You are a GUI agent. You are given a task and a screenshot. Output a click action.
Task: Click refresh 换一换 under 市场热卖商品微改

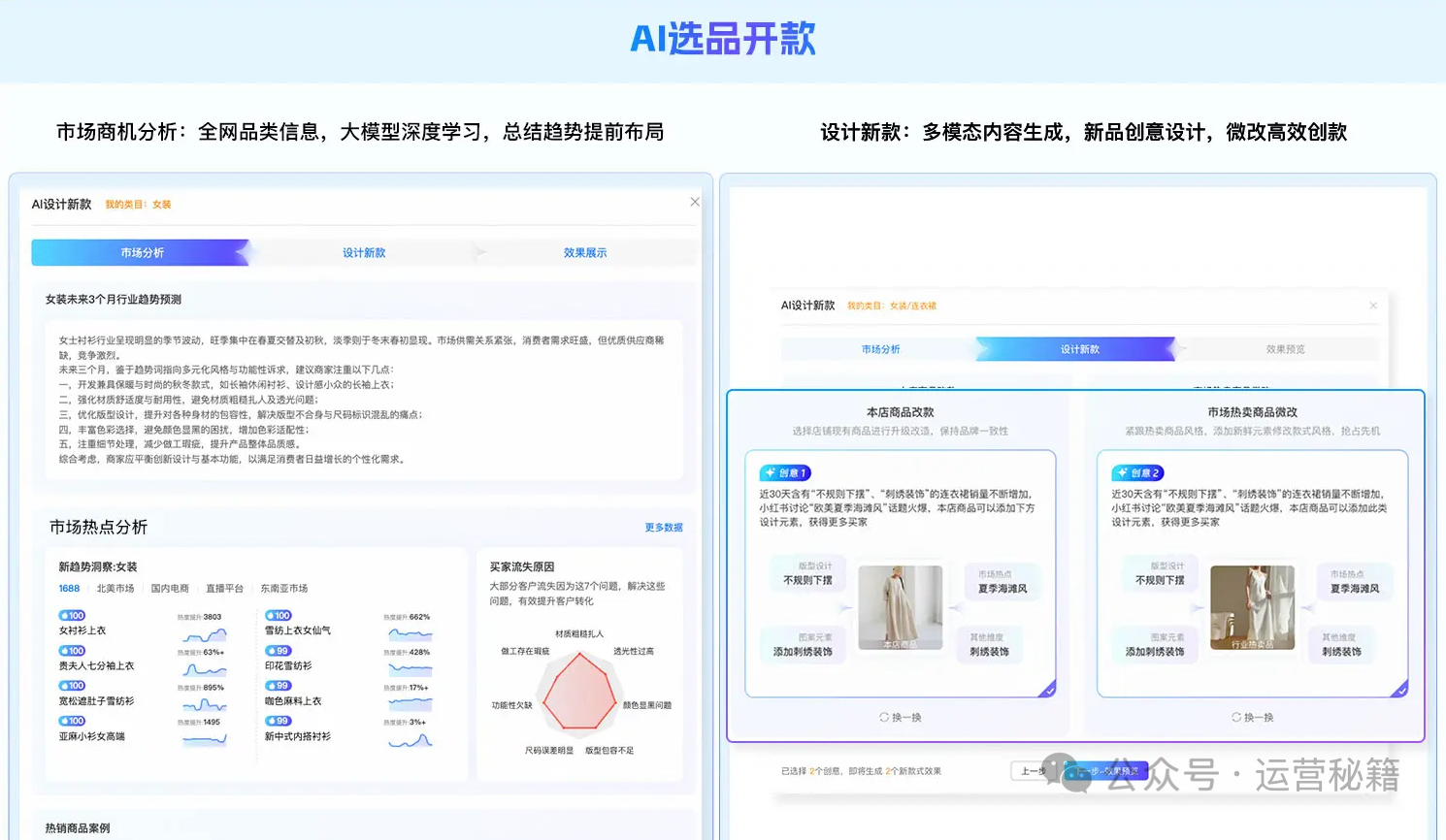pyautogui.click(x=1252, y=718)
